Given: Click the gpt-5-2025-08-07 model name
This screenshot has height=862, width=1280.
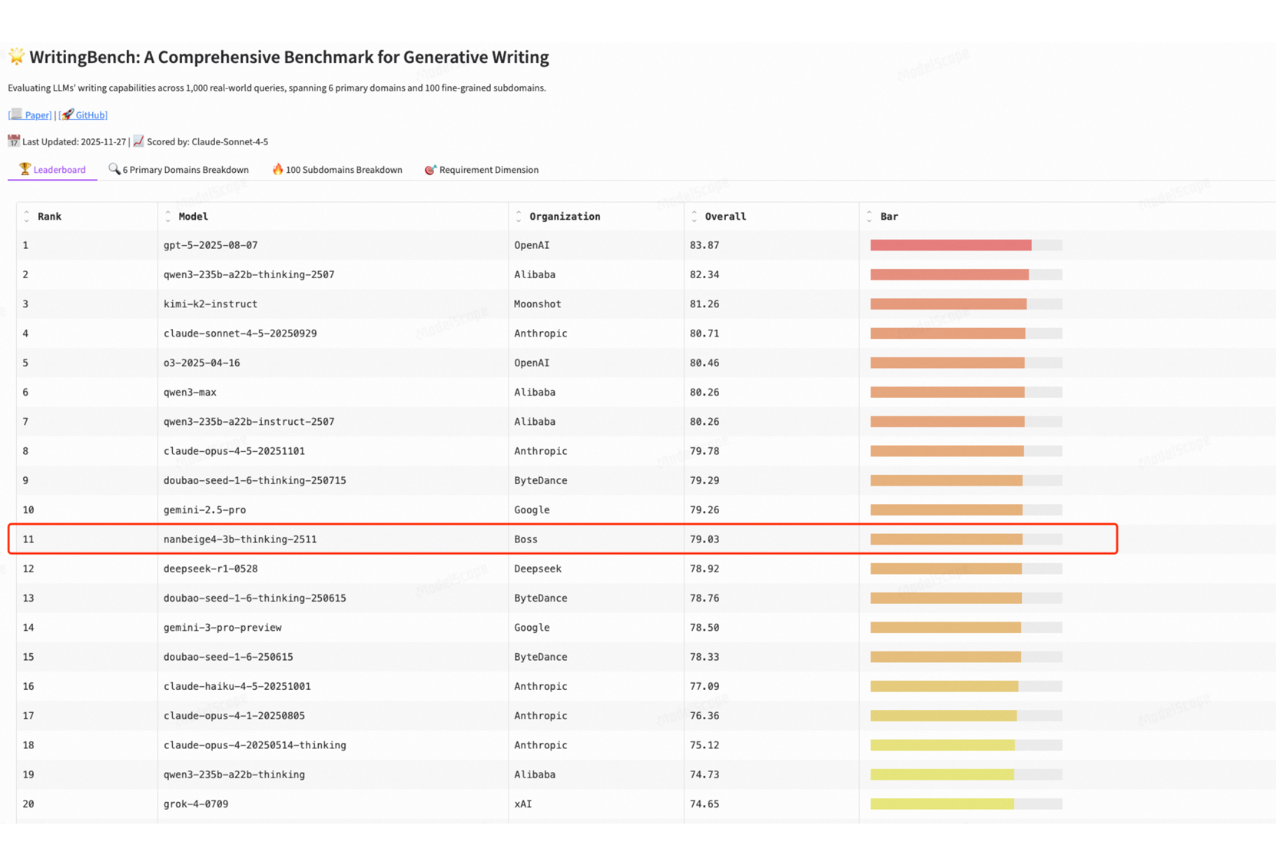Looking at the screenshot, I should pos(211,245).
